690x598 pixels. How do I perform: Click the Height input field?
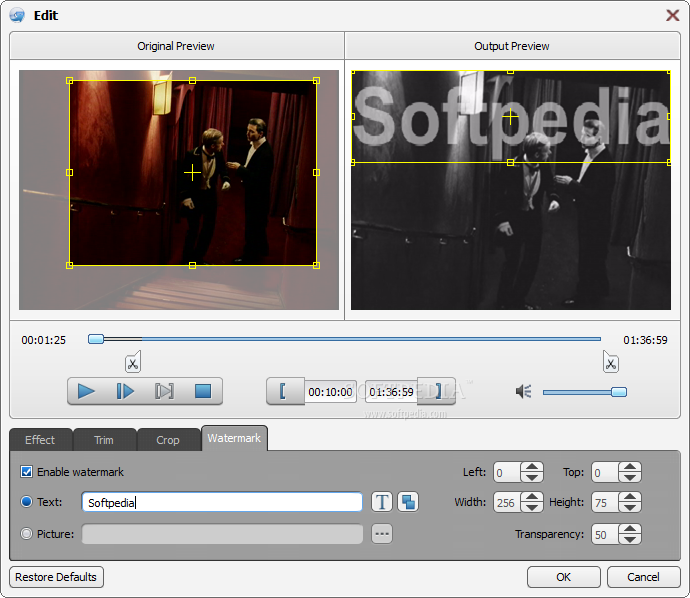coord(605,502)
